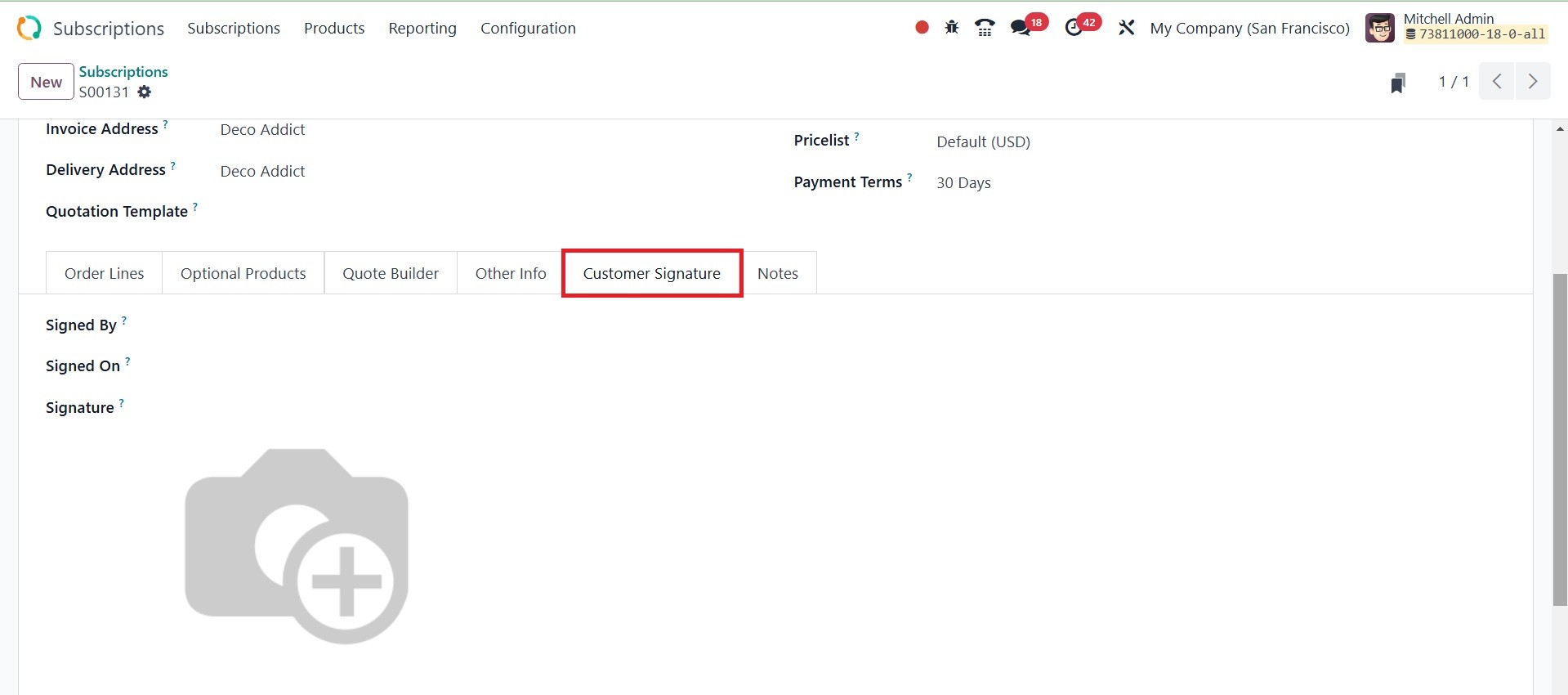This screenshot has width=1568, height=695.
Task: Show help tooltip for Invoice Address
Action: point(165,124)
